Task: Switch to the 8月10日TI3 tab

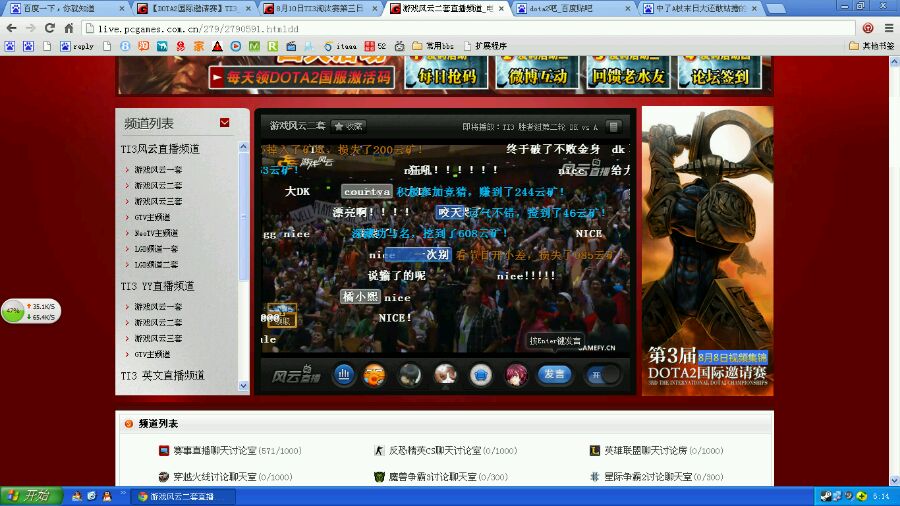Action: 320,9
